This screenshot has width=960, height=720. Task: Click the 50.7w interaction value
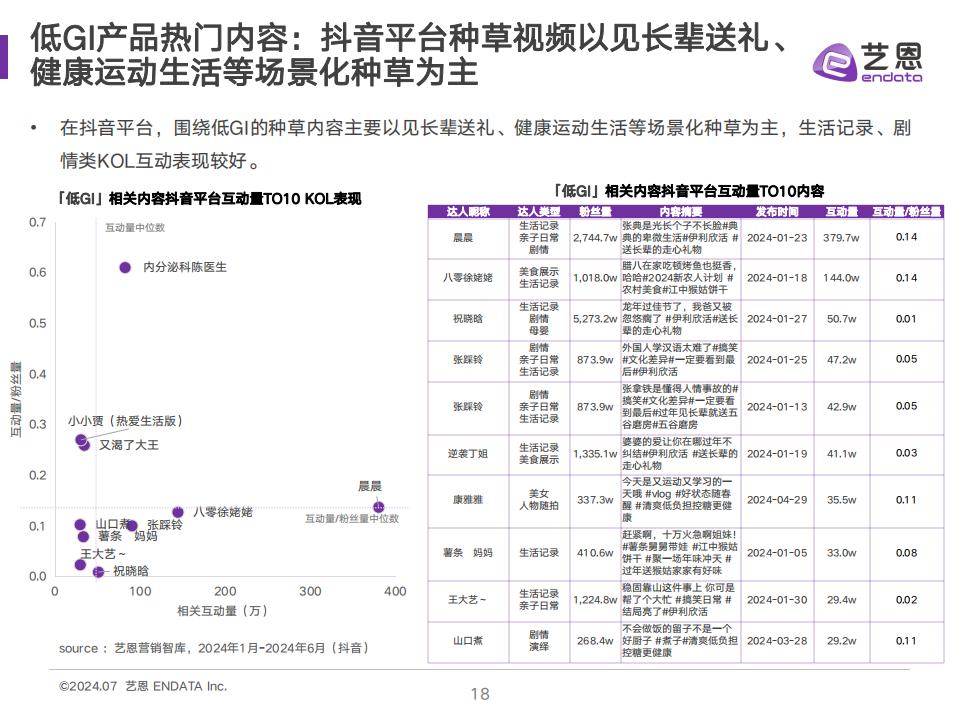(x=841, y=318)
